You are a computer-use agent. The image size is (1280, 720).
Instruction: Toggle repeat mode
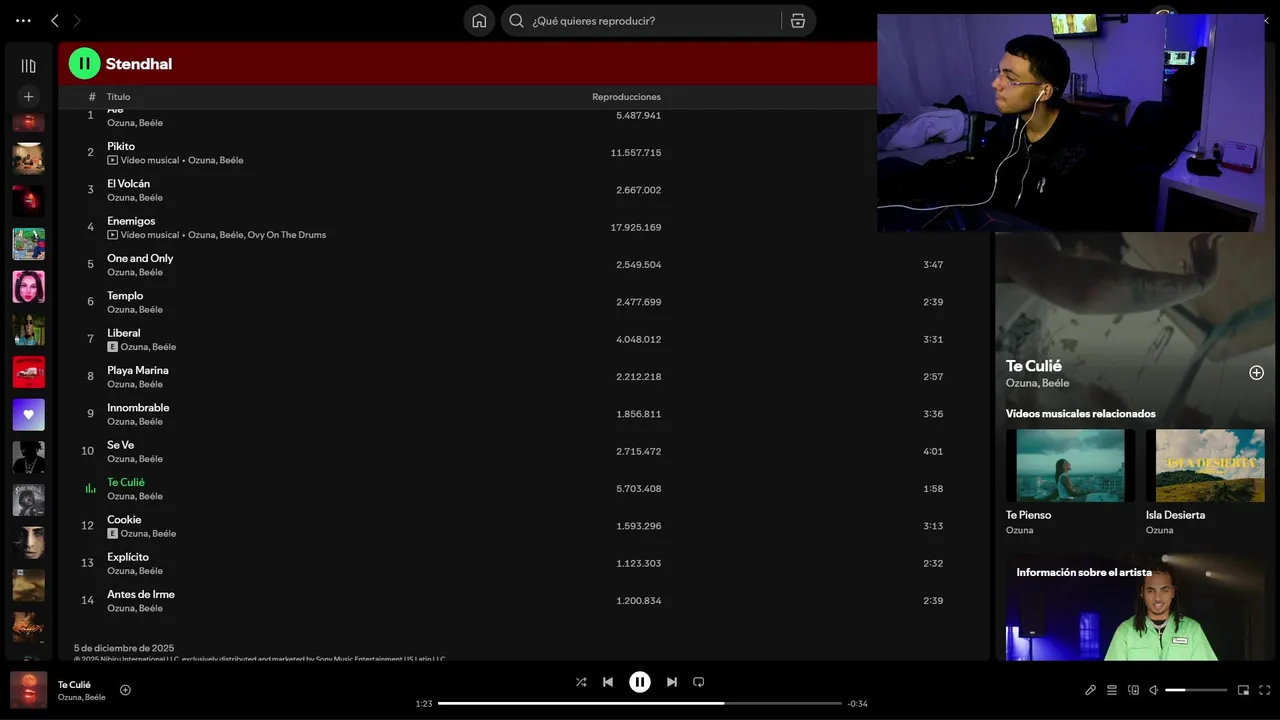coord(699,682)
